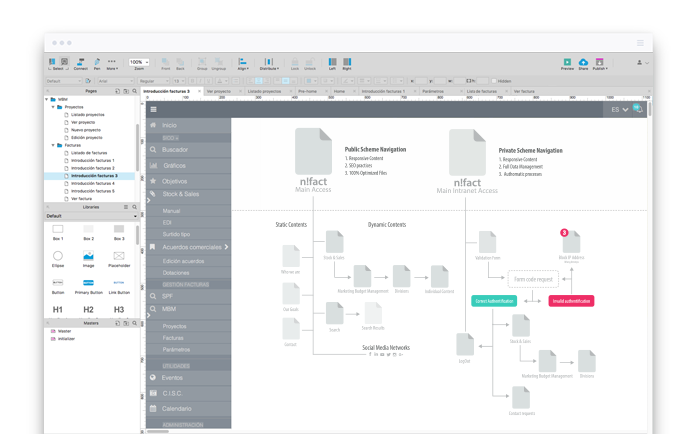Viewport: 700px width, 434px height.
Task: Open the More tools menu
Action: [x=112, y=64]
